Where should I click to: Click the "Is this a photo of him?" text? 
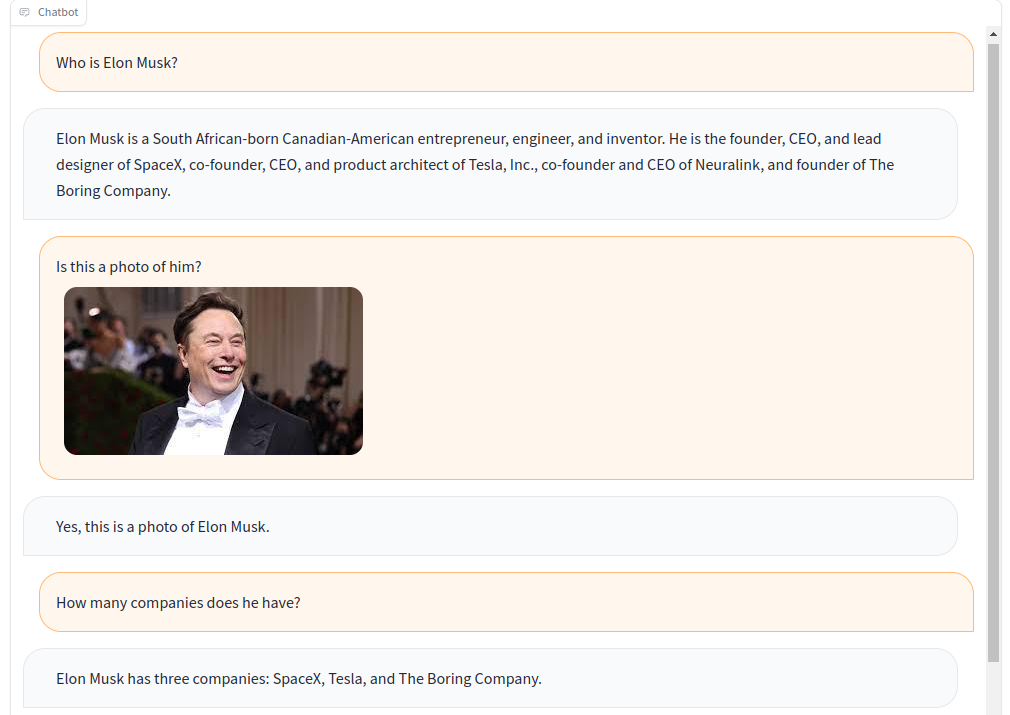(129, 267)
